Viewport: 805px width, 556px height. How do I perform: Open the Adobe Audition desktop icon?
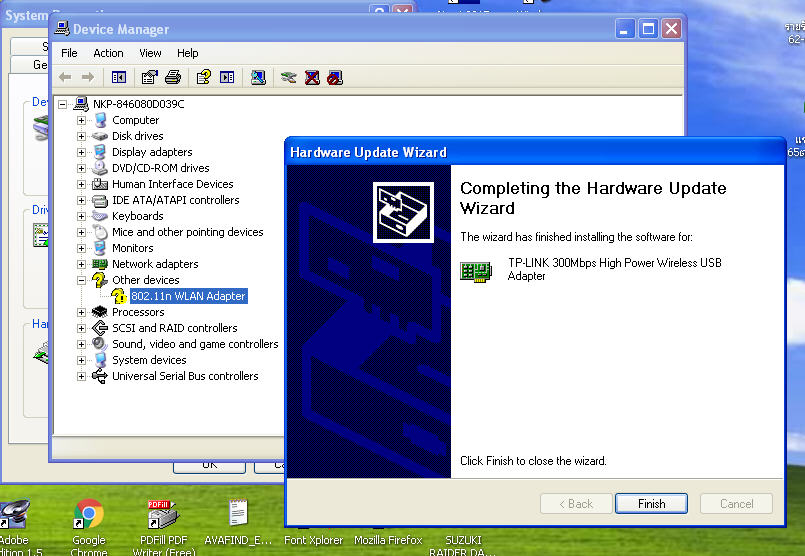click(14, 513)
